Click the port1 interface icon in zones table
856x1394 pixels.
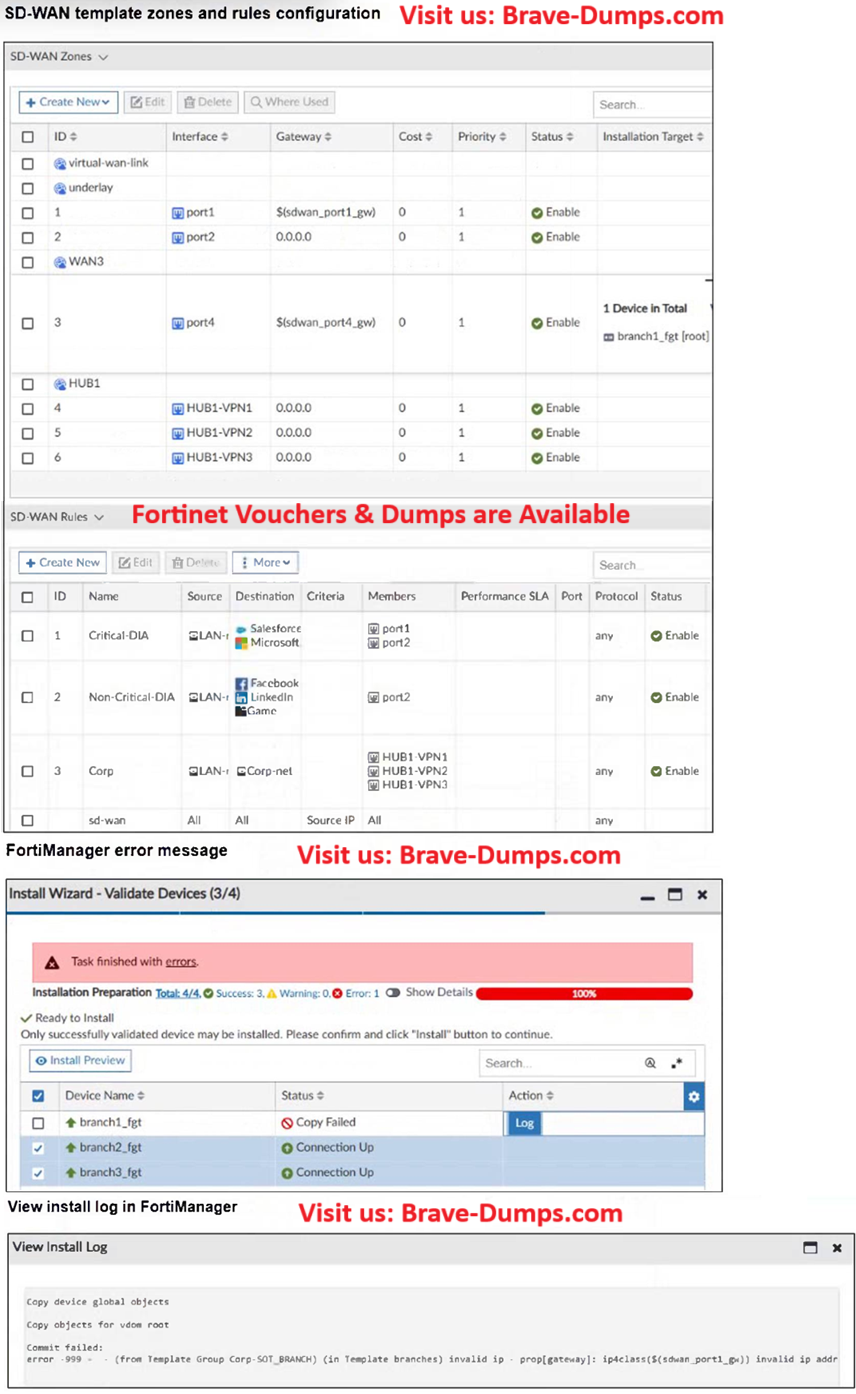178,213
